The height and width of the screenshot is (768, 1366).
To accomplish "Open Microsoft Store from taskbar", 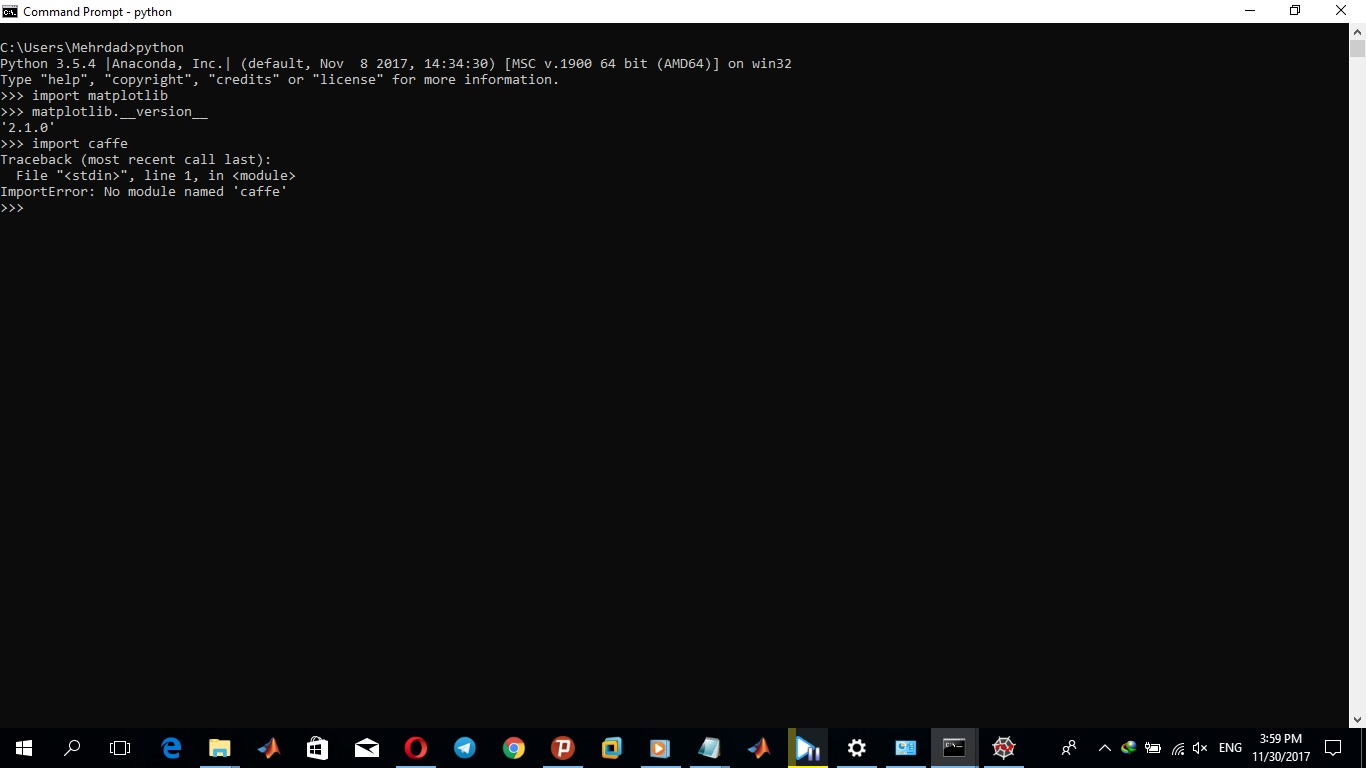I will tap(318, 748).
